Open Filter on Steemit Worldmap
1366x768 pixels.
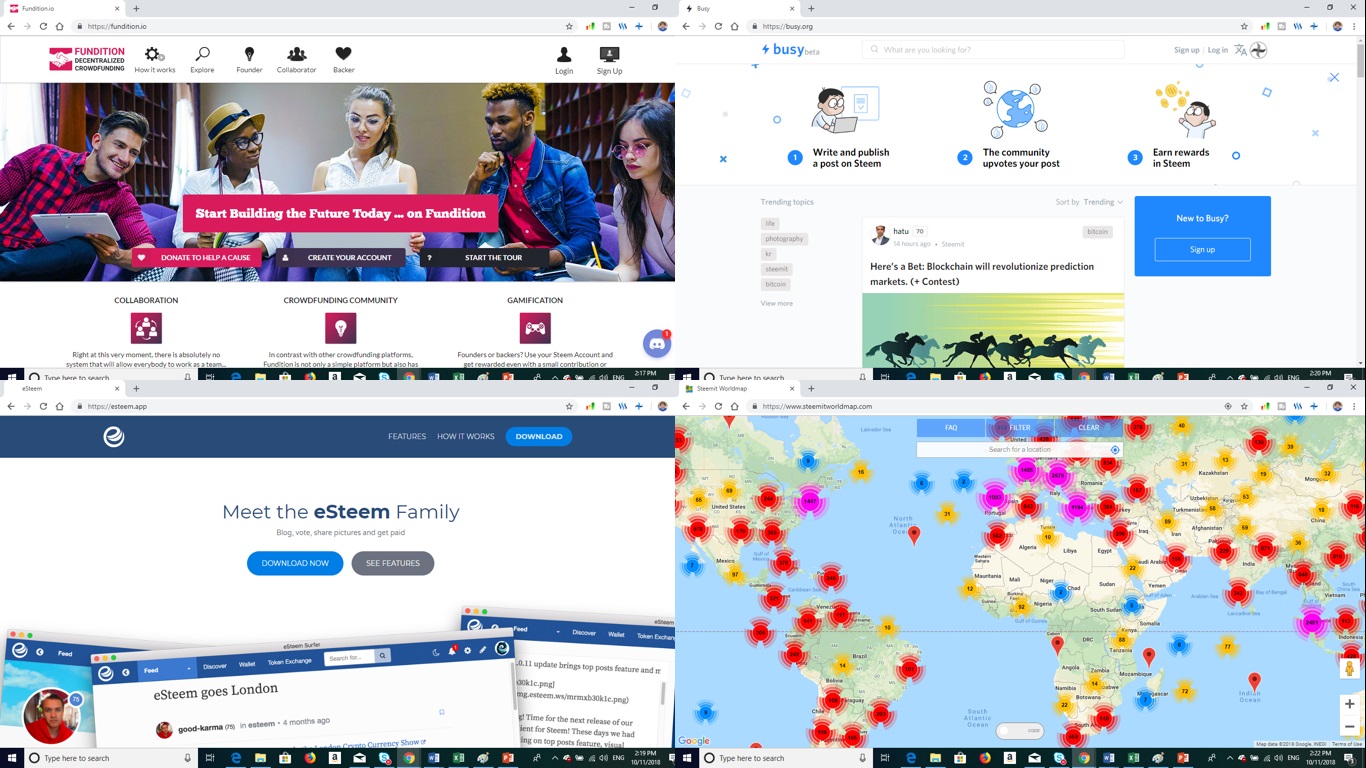tap(1019, 428)
